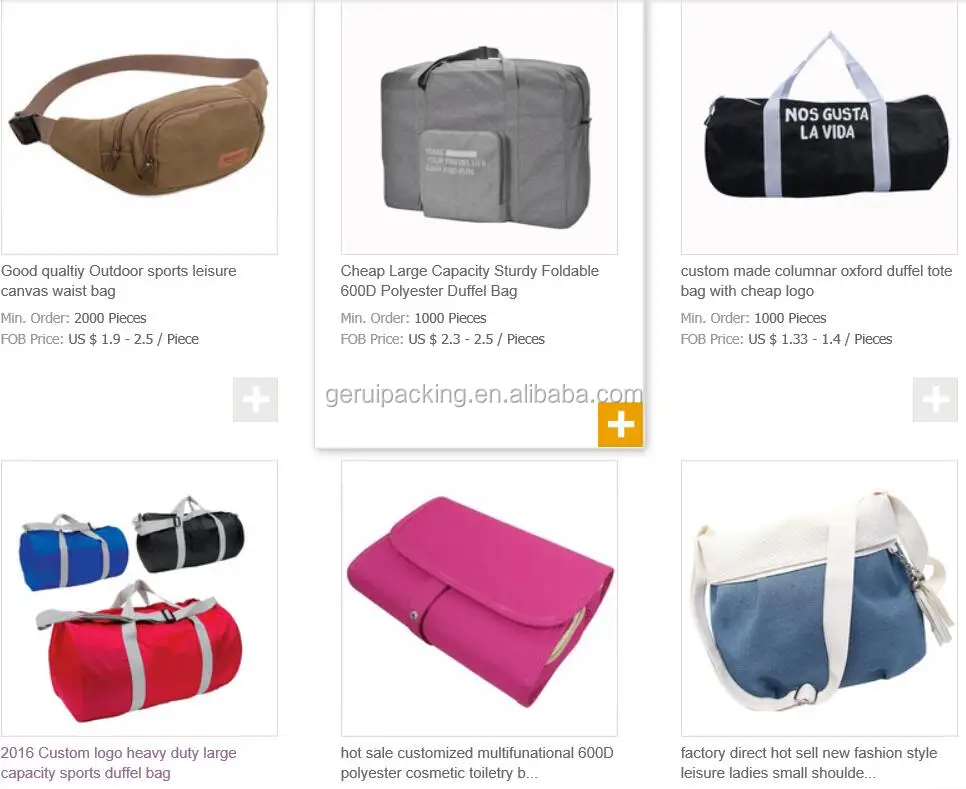Click the gray plus icon under the canvas waist bag

[x=256, y=400]
